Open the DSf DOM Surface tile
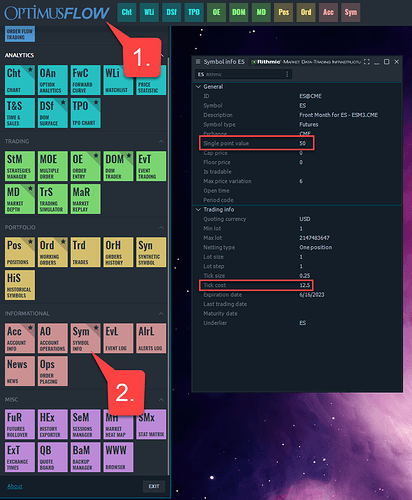Screen dimensions: 412x500 click(x=53, y=113)
